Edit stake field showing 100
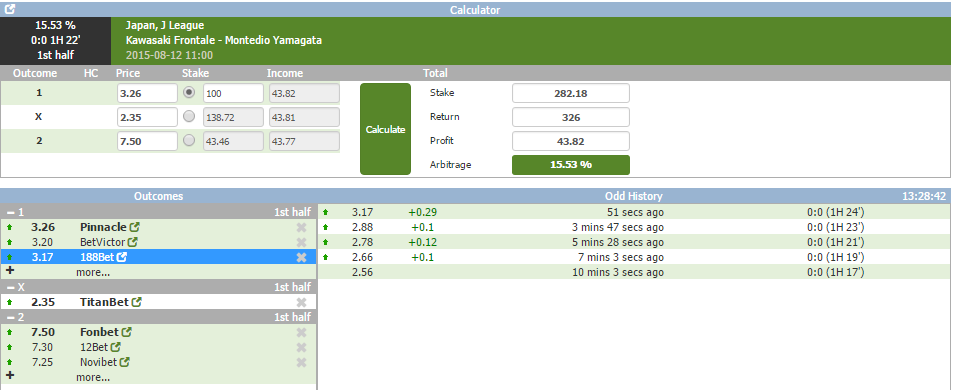The height and width of the screenshot is (390, 955). pos(233,93)
